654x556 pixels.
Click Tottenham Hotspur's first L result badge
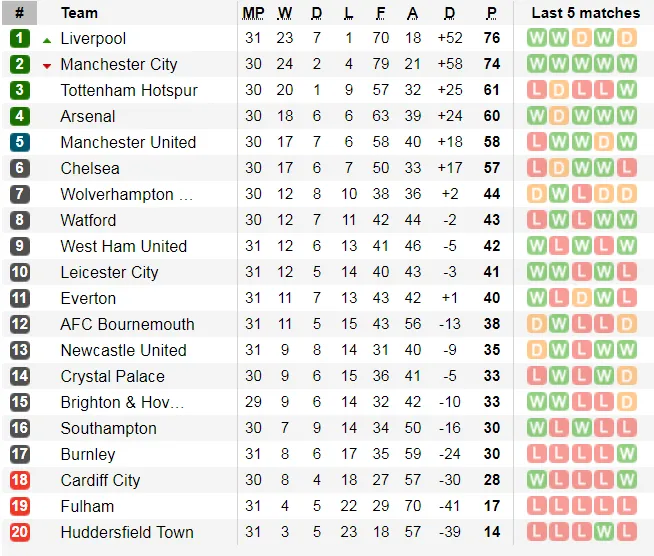pyautogui.click(x=537, y=91)
